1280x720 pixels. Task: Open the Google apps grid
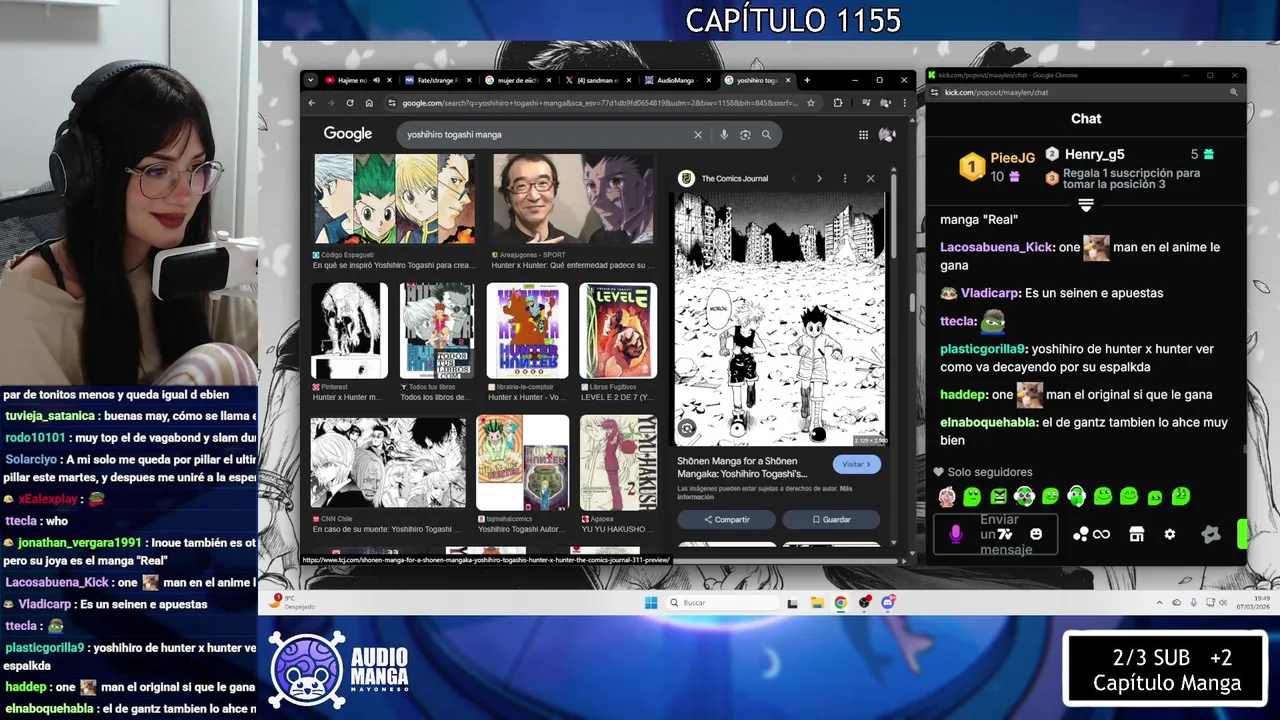[x=863, y=135]
